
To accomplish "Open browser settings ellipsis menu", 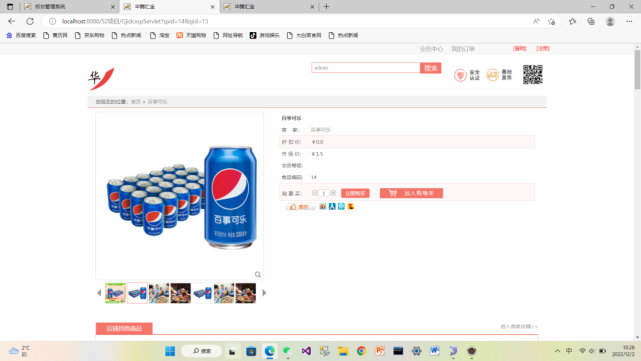I will pos(629,21).
